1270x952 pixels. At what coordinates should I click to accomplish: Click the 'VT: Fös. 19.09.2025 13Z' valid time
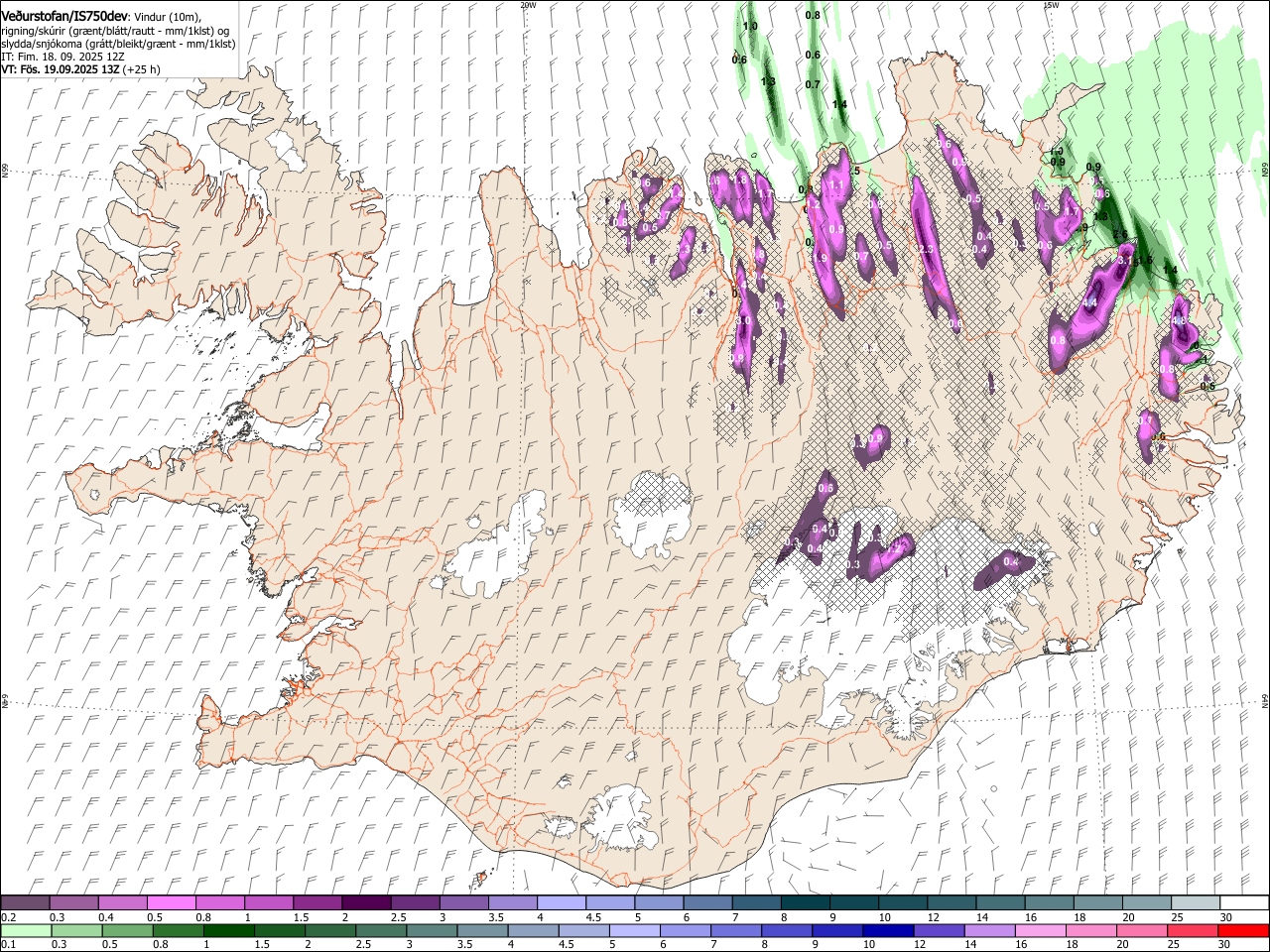click(61, 69)
